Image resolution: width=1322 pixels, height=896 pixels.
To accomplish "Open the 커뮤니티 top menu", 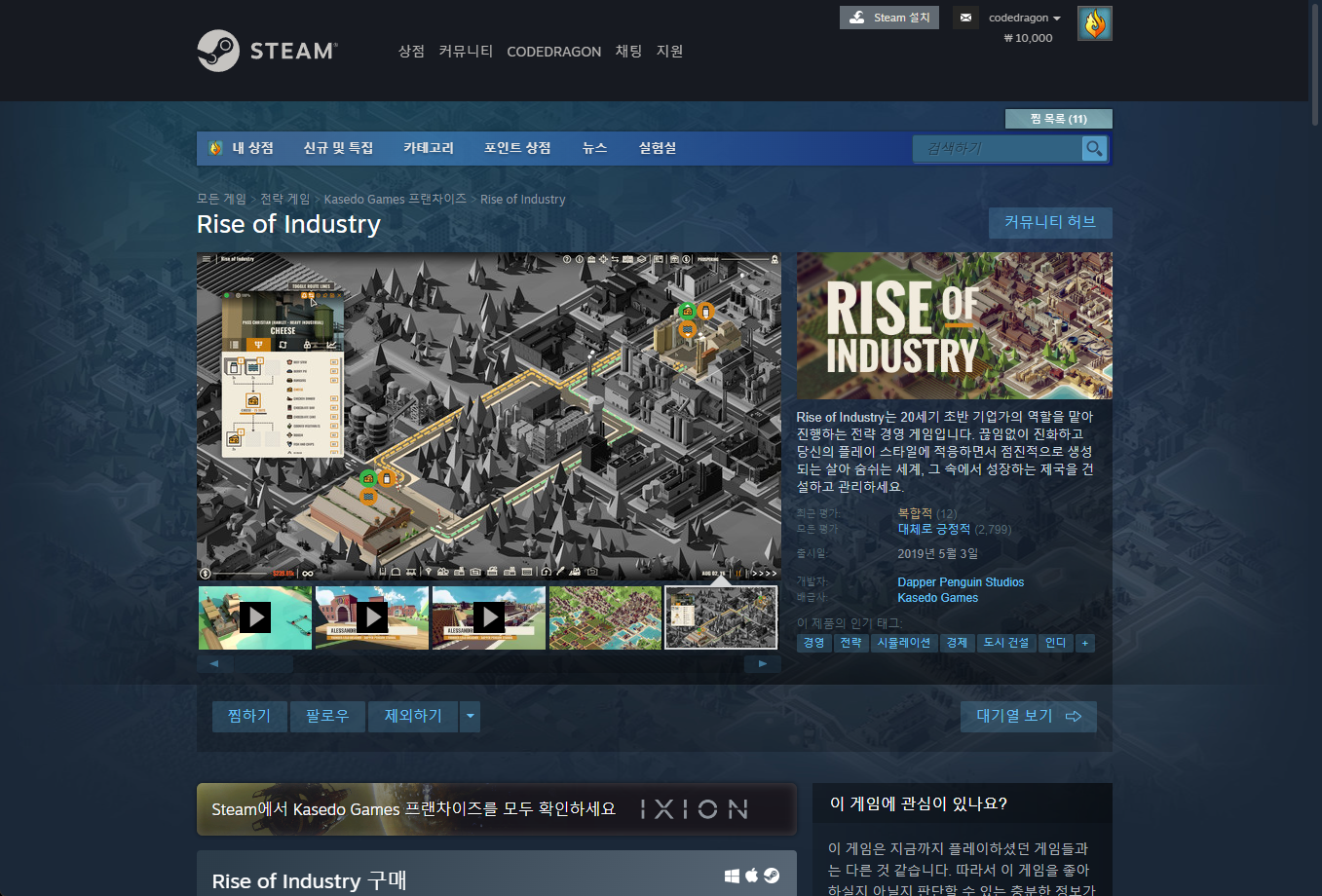I will pyautogui.click(x=466, y=51).
